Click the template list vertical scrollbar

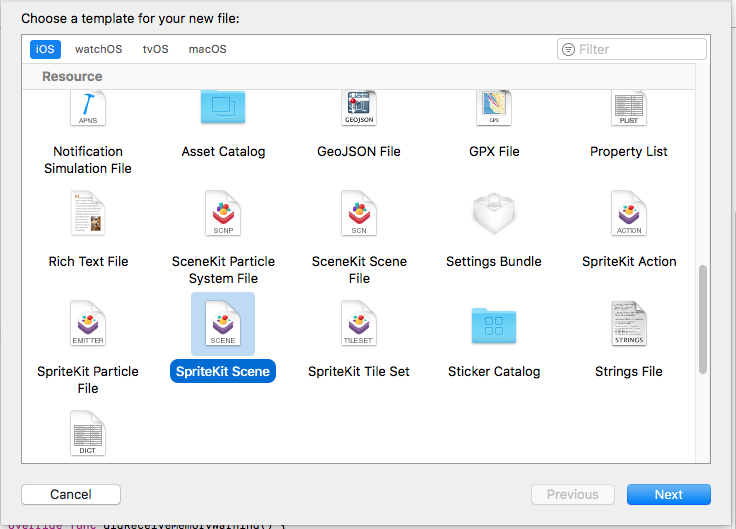pos(703,319)
